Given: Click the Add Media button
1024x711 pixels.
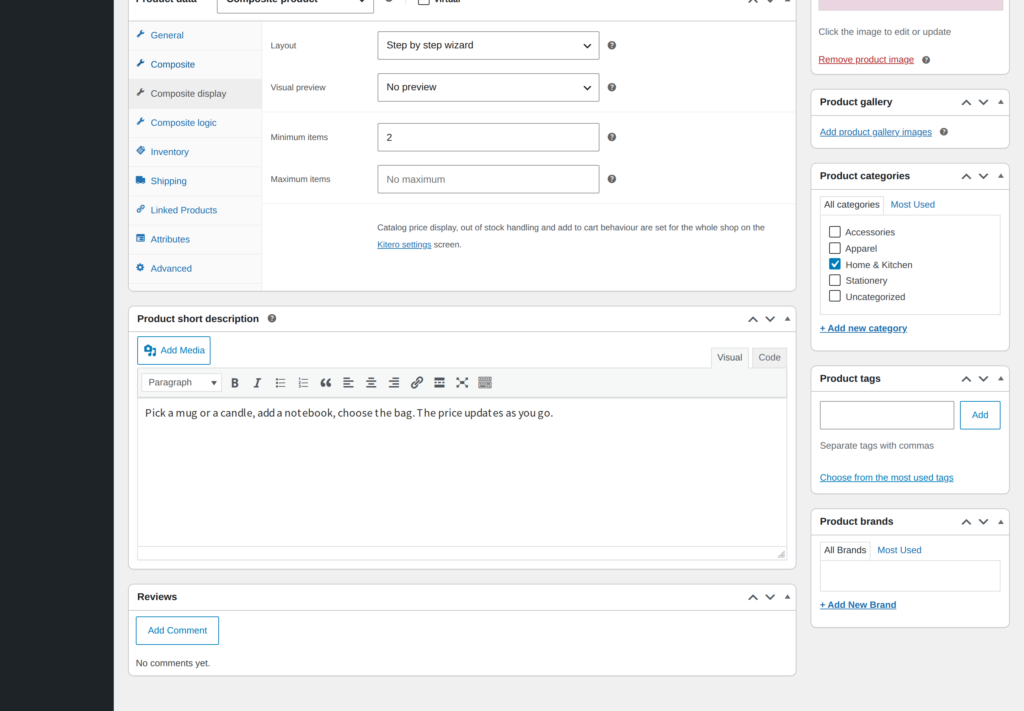Looking at the screenshot, I should click(x=174, y=351).
